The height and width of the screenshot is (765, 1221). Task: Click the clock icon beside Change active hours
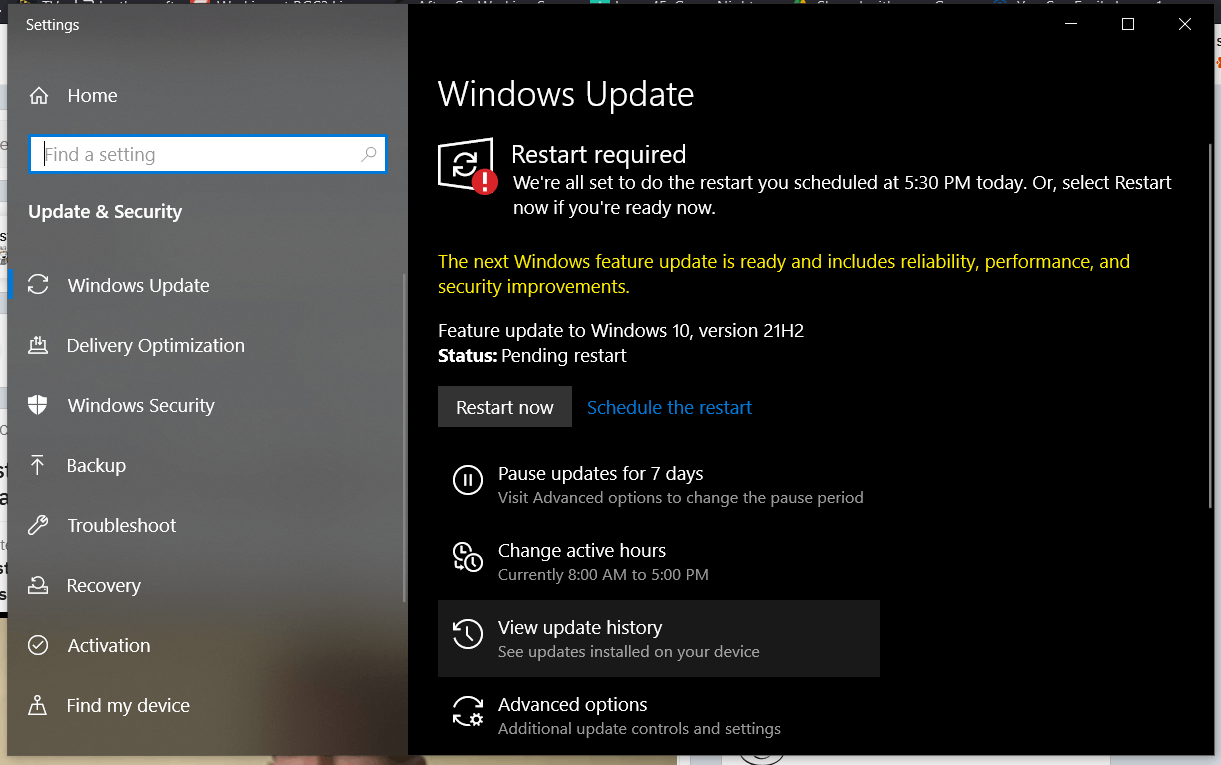click(467, 557)
